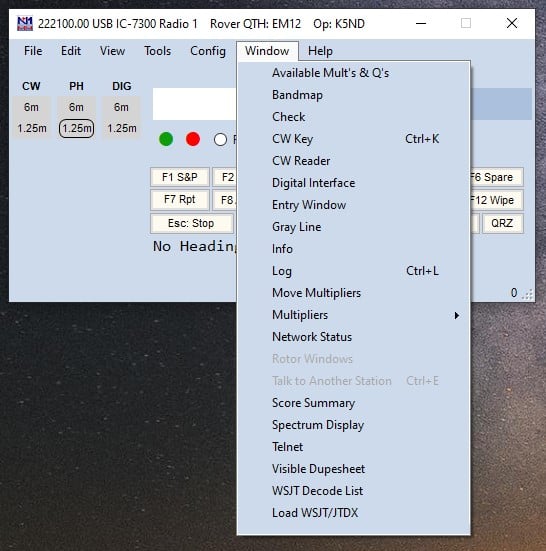Click the F1 S&P function button
The width and height of the screenshot is (546, 551).
[x=180, y=177]
